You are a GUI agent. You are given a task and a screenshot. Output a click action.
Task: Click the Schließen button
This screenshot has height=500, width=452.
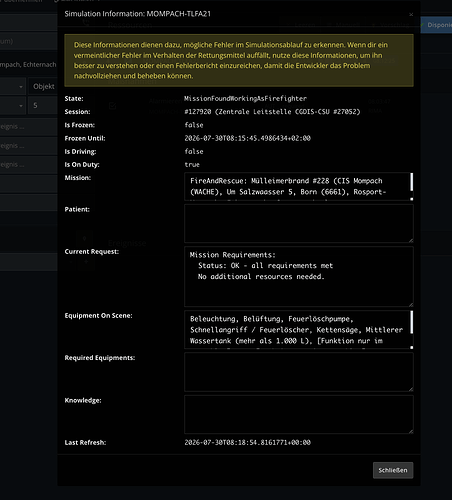(x=393, y=470)
